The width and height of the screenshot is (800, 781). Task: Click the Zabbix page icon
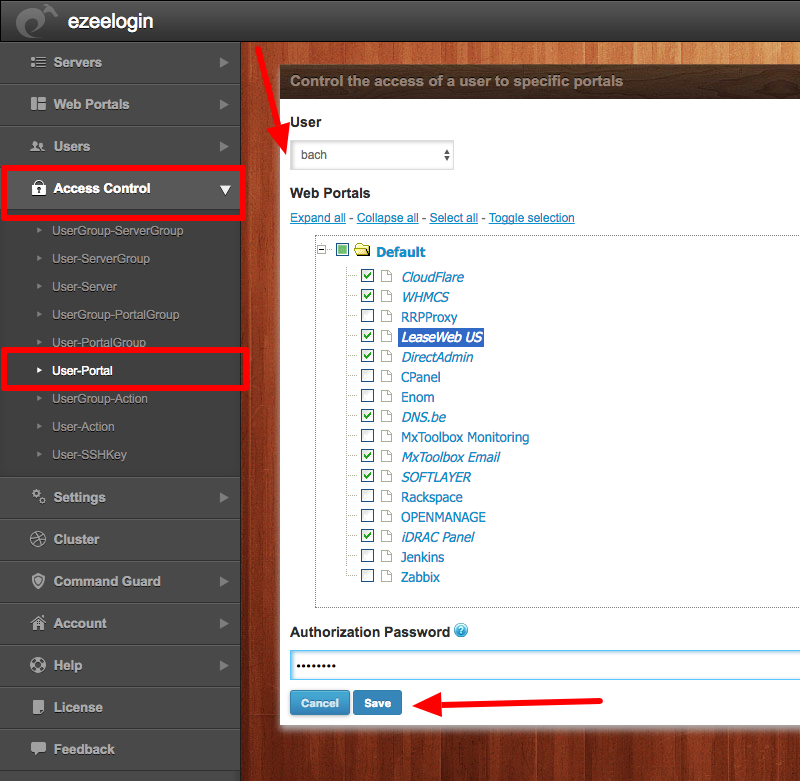coord(387,576)
